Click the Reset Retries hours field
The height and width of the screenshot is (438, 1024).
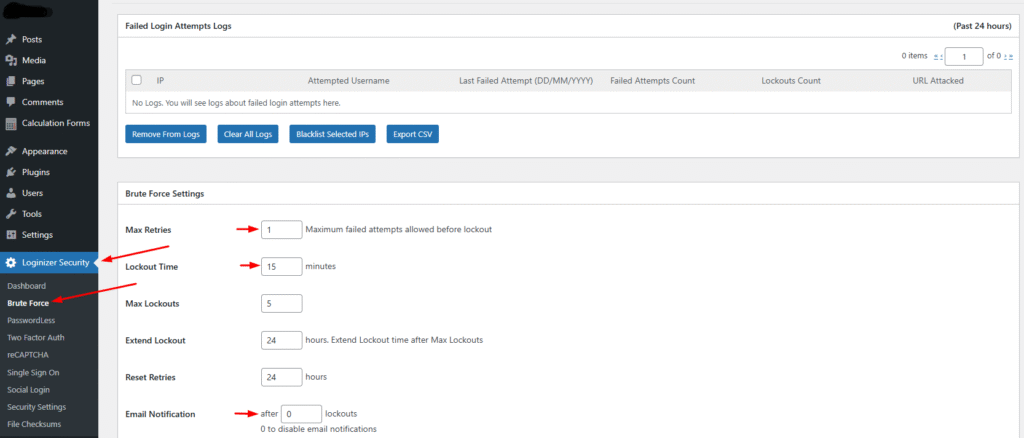[x=281, y=377]
